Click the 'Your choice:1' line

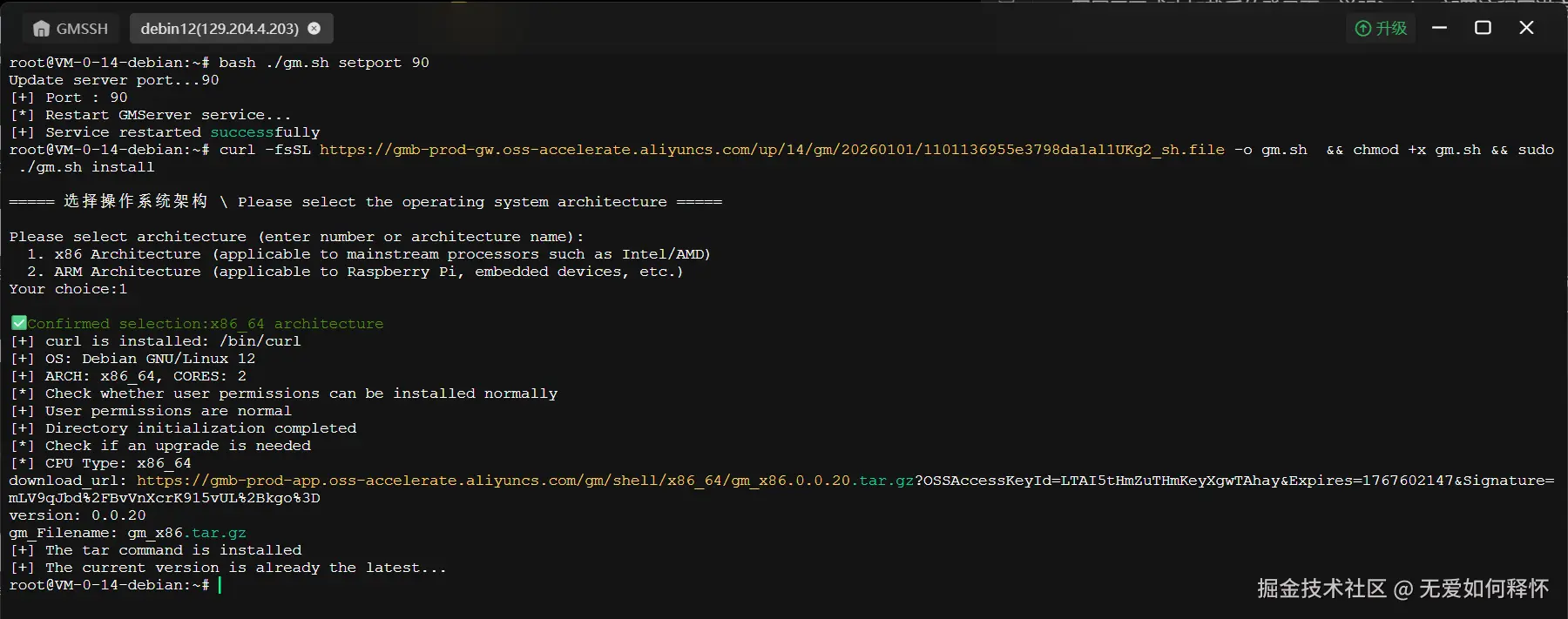click(x=68, y=289)
